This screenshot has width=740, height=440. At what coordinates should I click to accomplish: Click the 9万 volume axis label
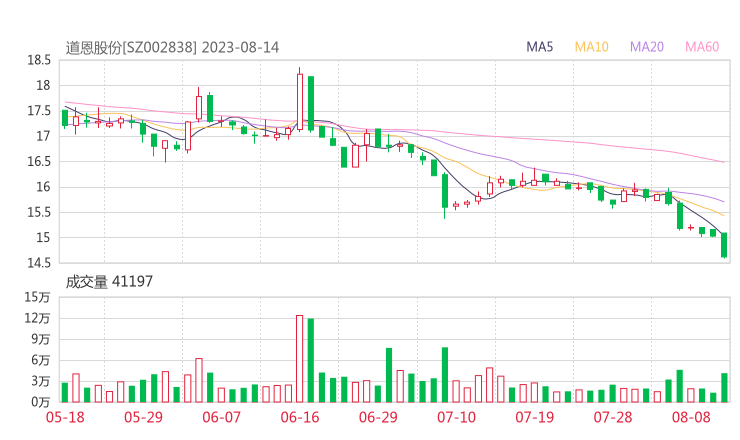coord(41,339)
